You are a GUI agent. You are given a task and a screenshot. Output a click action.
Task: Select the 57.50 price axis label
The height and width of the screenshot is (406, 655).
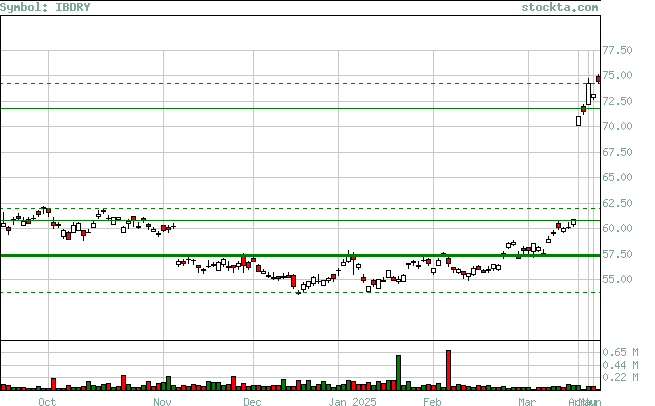coord(617,254)
